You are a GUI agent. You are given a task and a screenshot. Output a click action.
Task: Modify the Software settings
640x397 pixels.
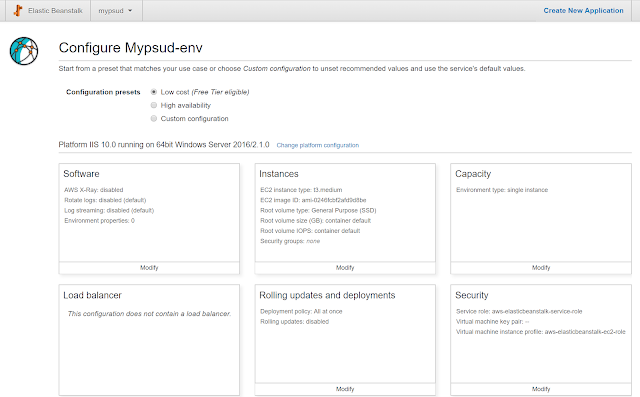149,268
